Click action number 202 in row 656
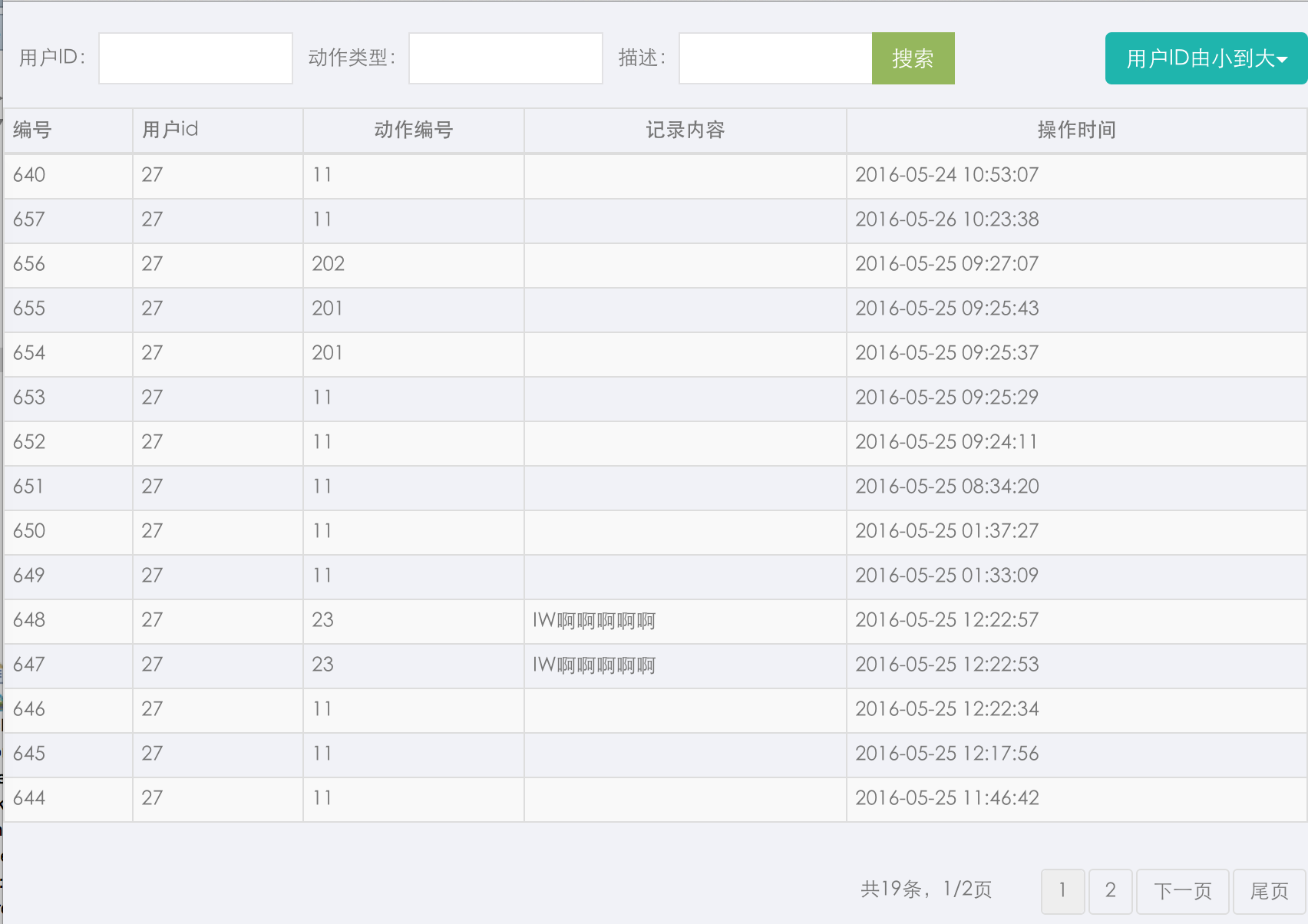 [x=329, y=264]
